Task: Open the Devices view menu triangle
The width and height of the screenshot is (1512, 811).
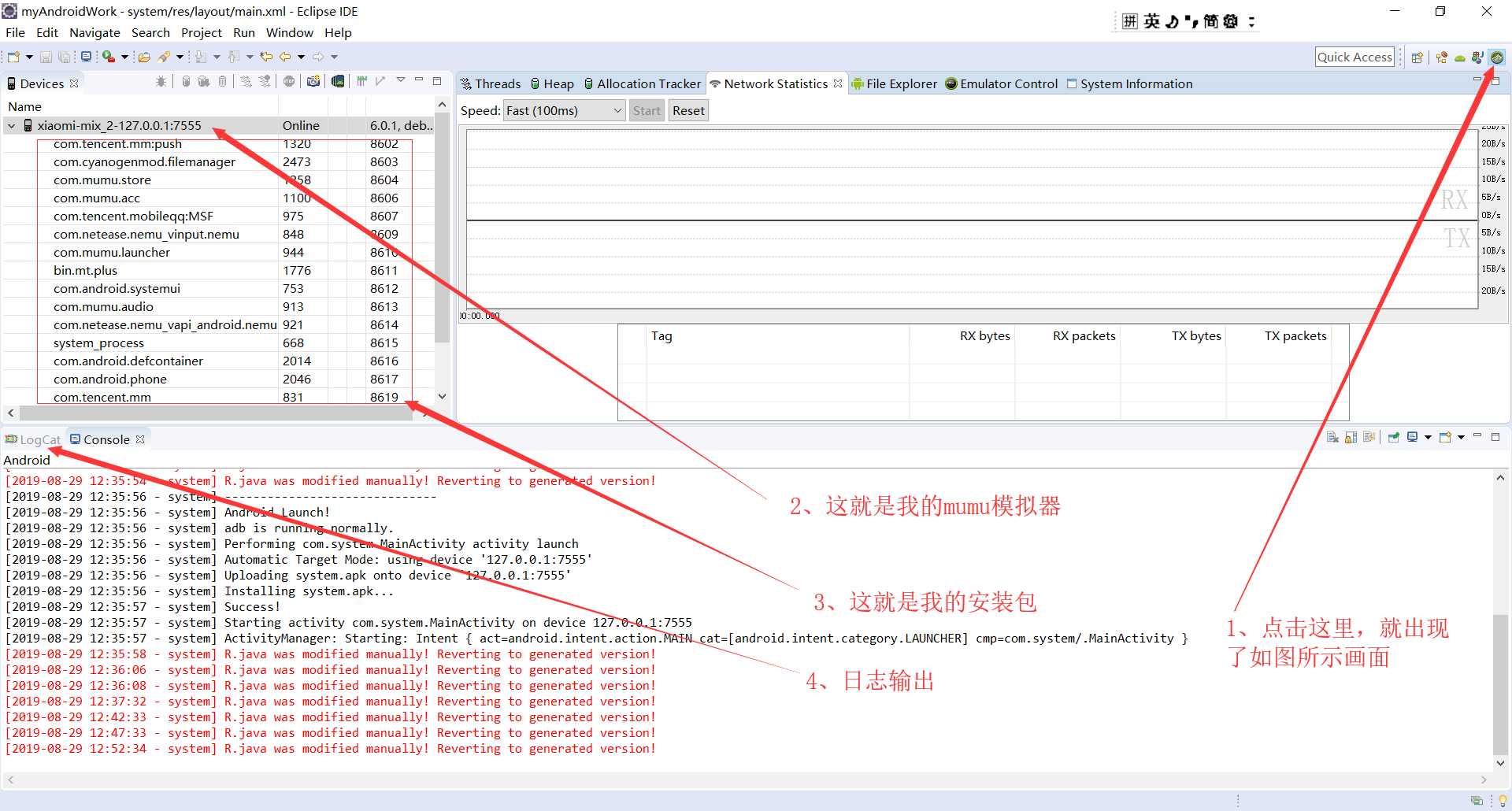Action: (401, 80)
